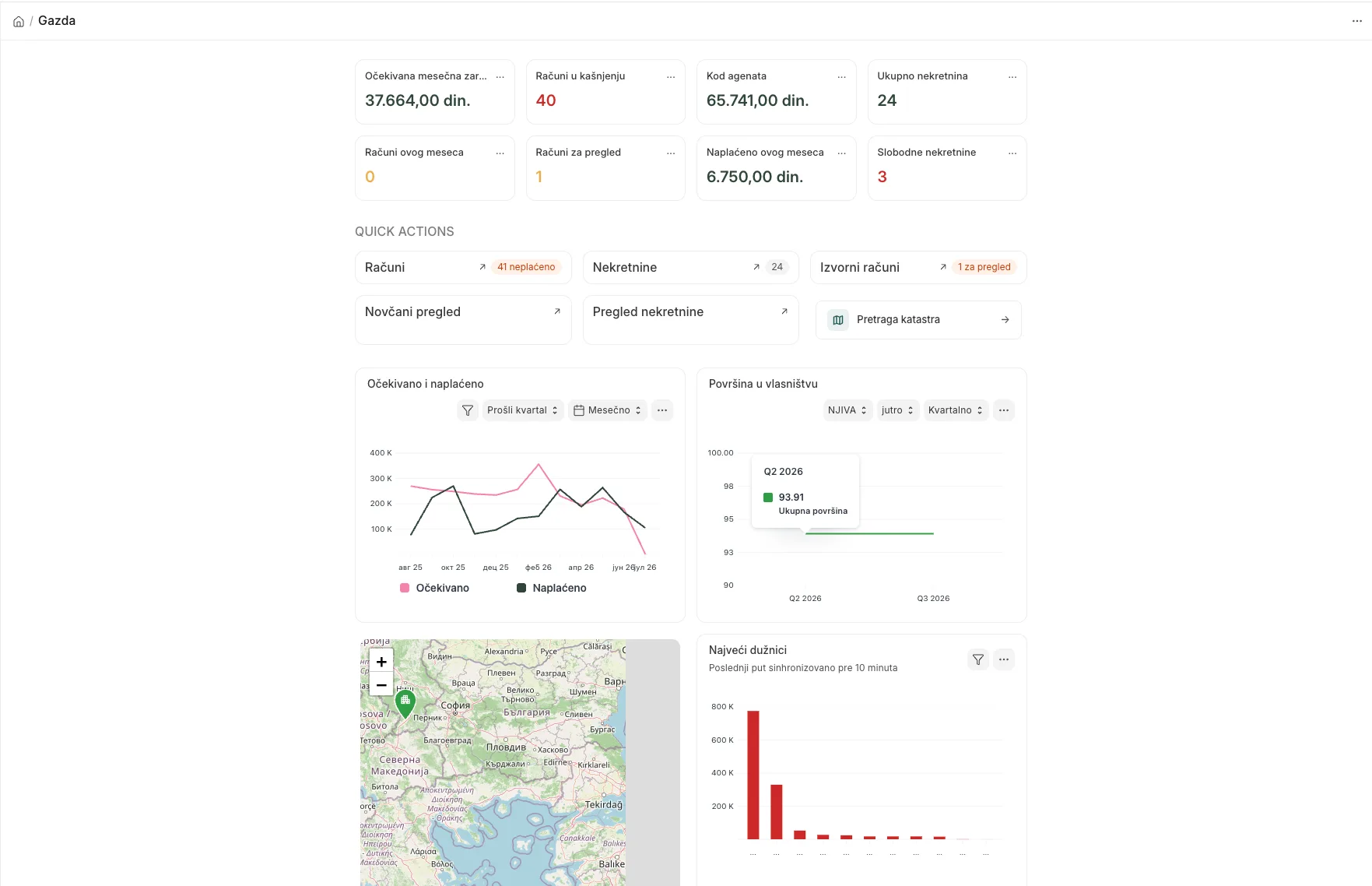Screen dimensions: 1372x886
Task: Open the Kvartalno dropdown
Action: click(956, 410)
